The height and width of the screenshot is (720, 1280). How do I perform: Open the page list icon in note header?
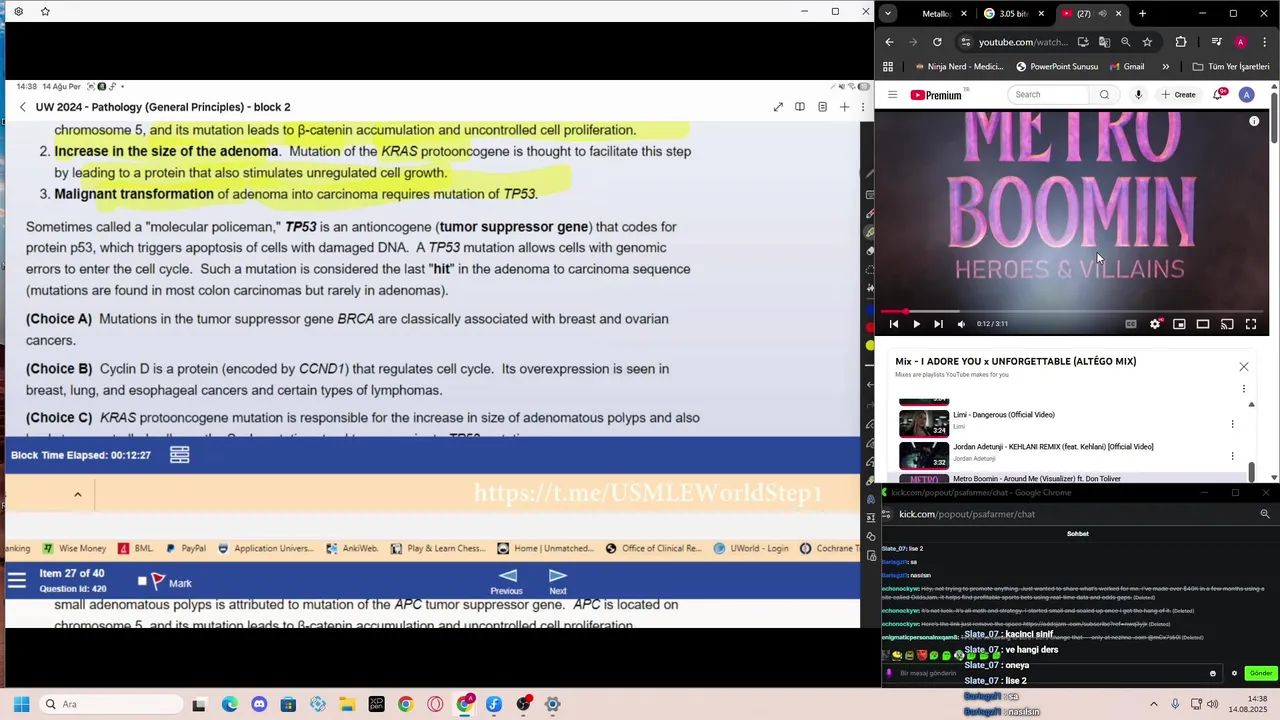(x=822, y=107)
